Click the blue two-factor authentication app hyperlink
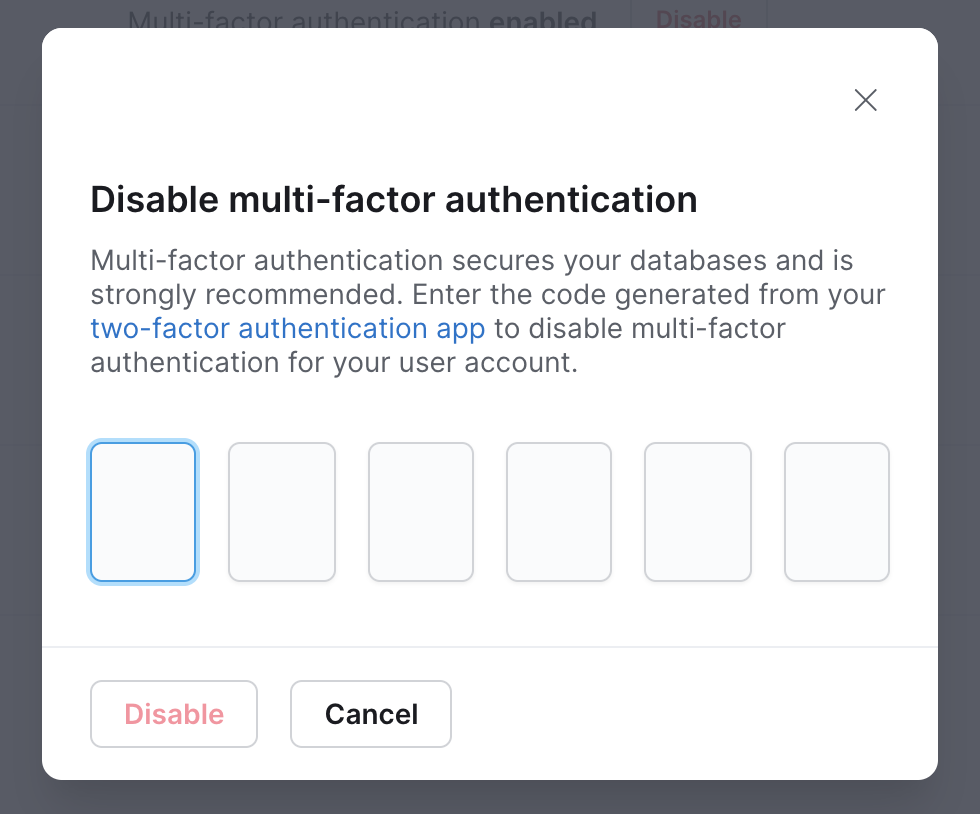The image size is (980, 814). click(287, 328)
